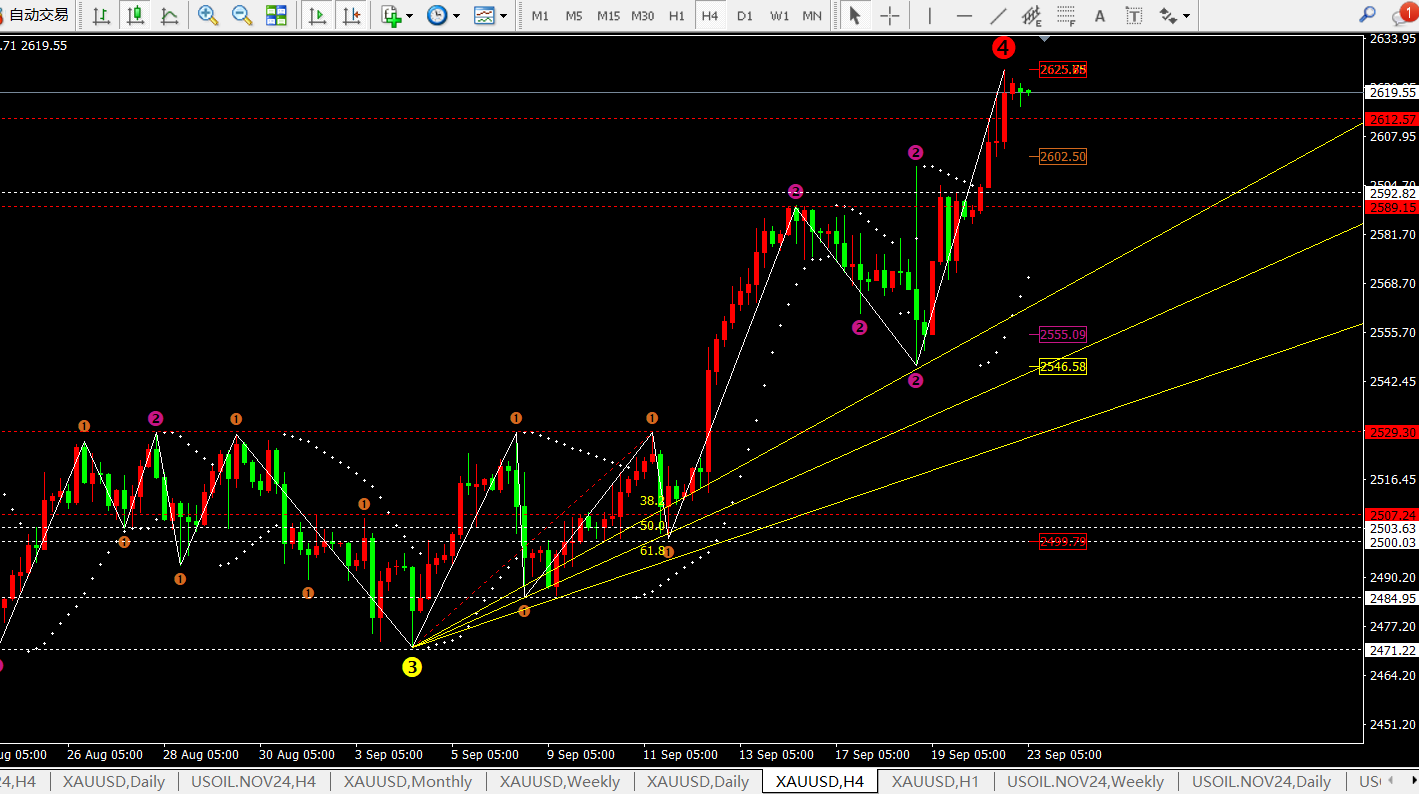Toggle chart auto scroll

[317, 15]
